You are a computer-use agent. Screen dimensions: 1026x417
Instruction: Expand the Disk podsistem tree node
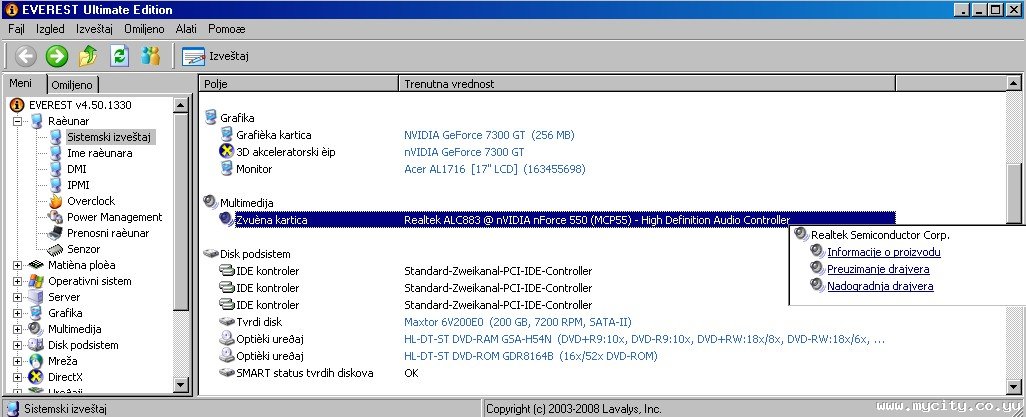point(18,345)
